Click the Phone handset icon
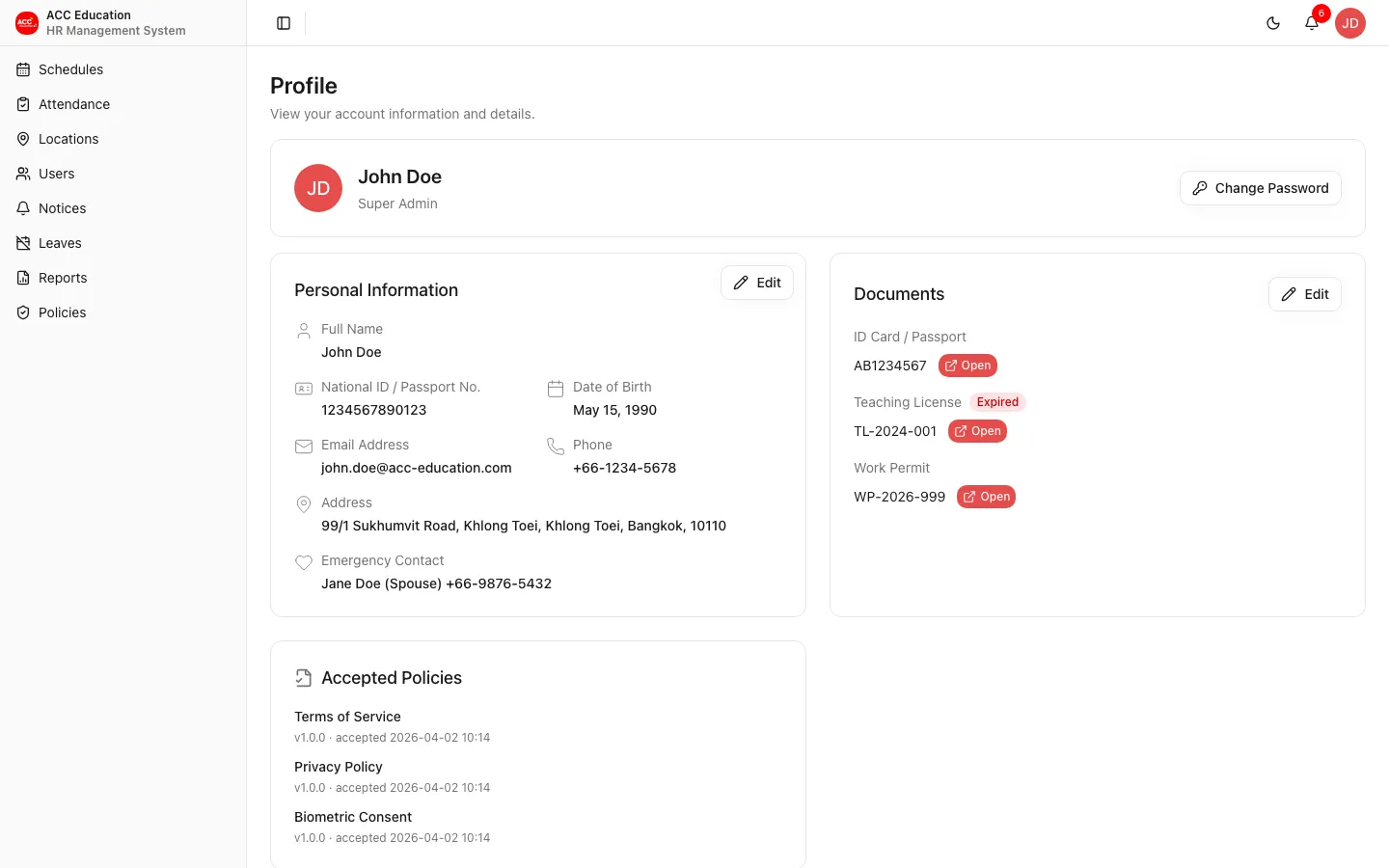The image size is (1389, 868). (x=556, y=447)
